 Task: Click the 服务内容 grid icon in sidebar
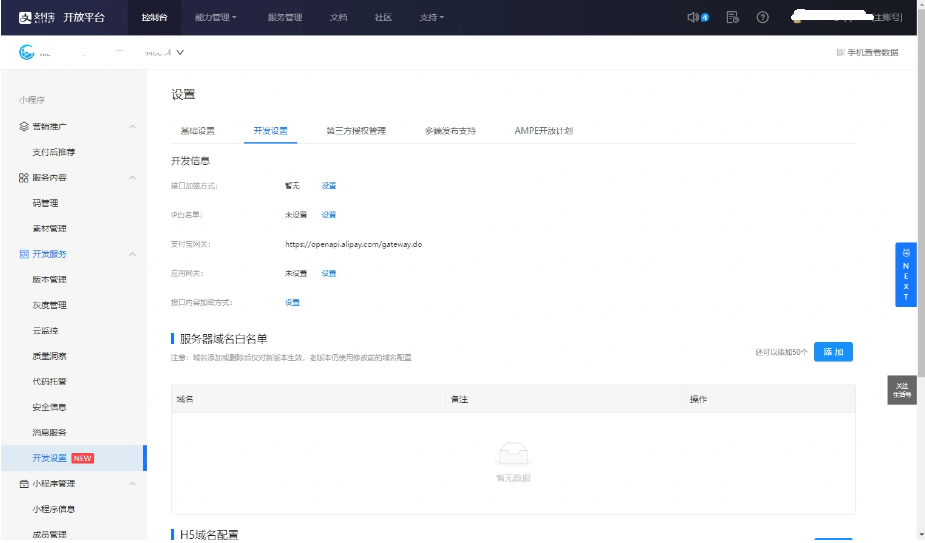[x=24, y=178]
